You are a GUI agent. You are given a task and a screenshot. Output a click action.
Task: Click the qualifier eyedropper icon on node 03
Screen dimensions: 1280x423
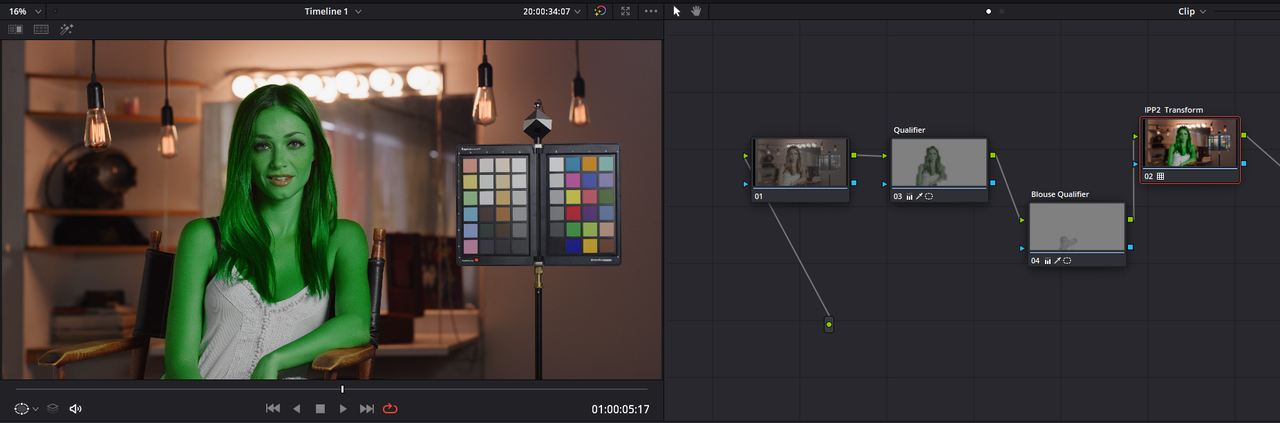tap(919, 196)
